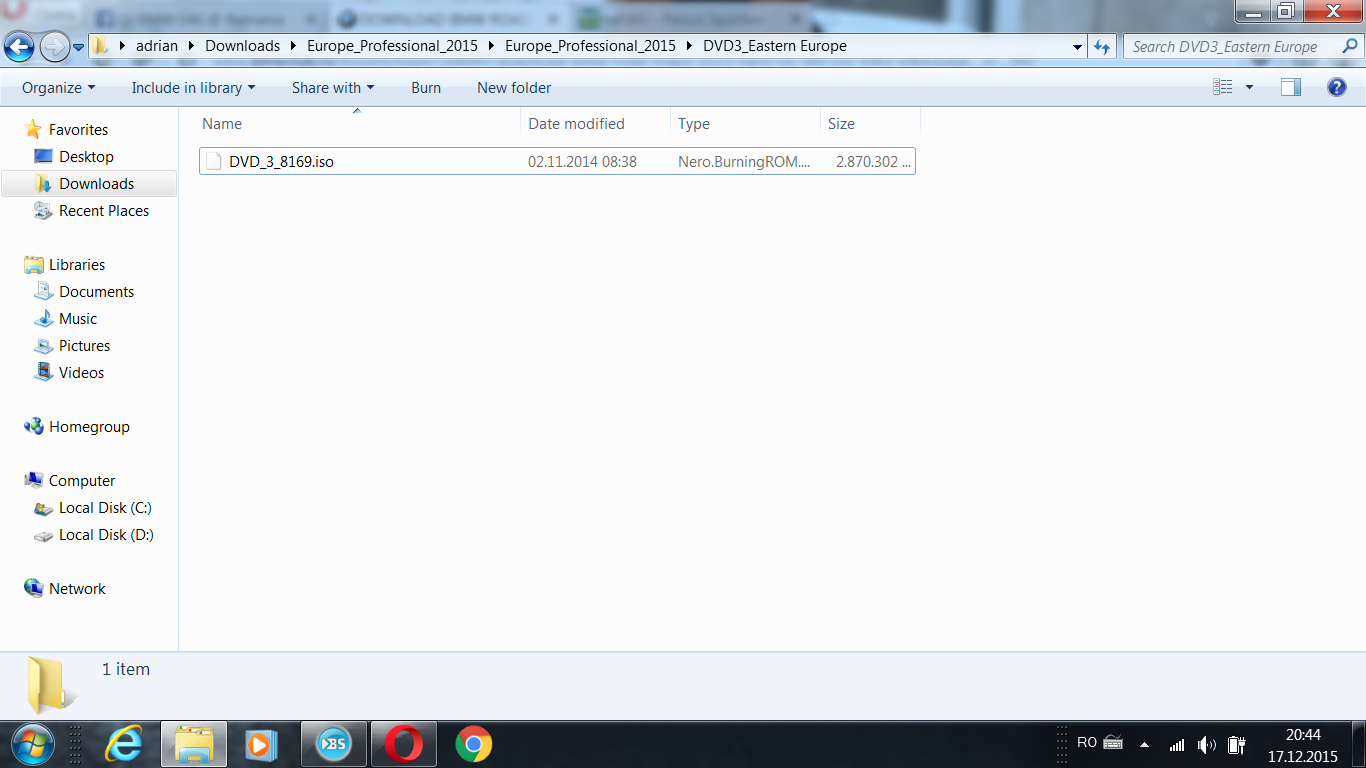1366x768 pixels.
Task: Go back with the Back arrow button
Action: click(x=20, y=46)
